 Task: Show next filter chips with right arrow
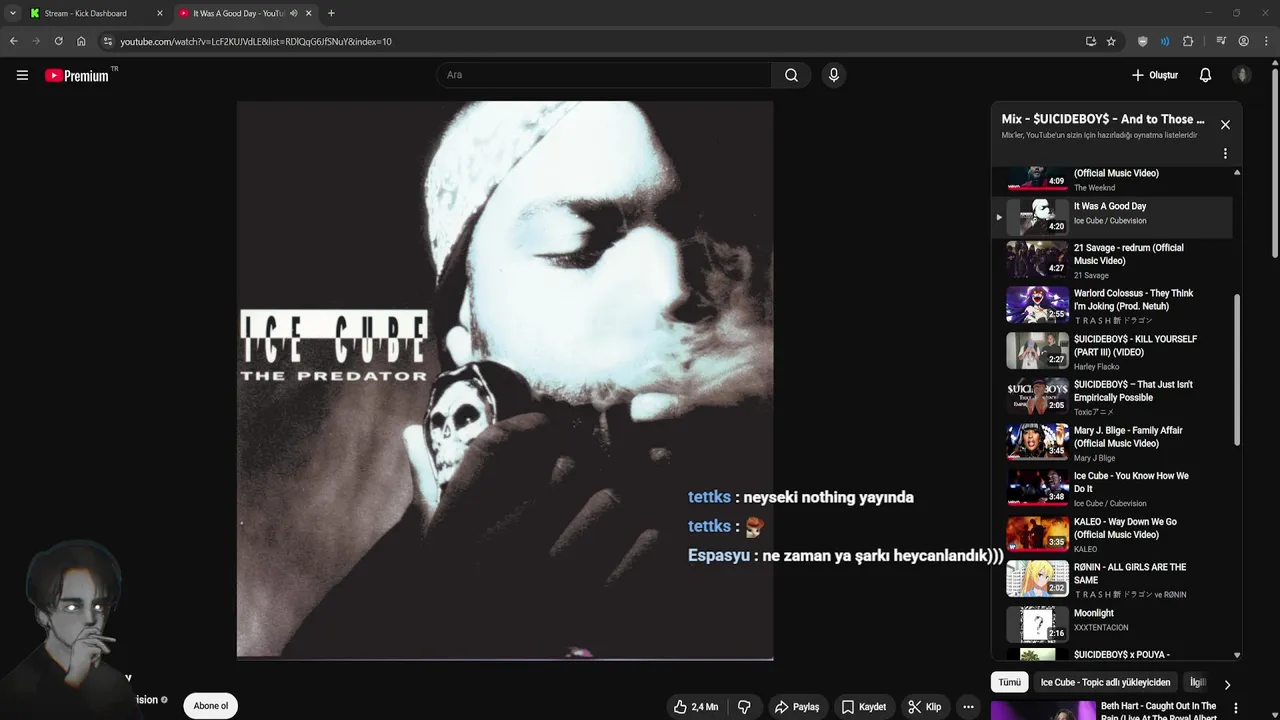pyautogui.click(x=1227, y=684)
